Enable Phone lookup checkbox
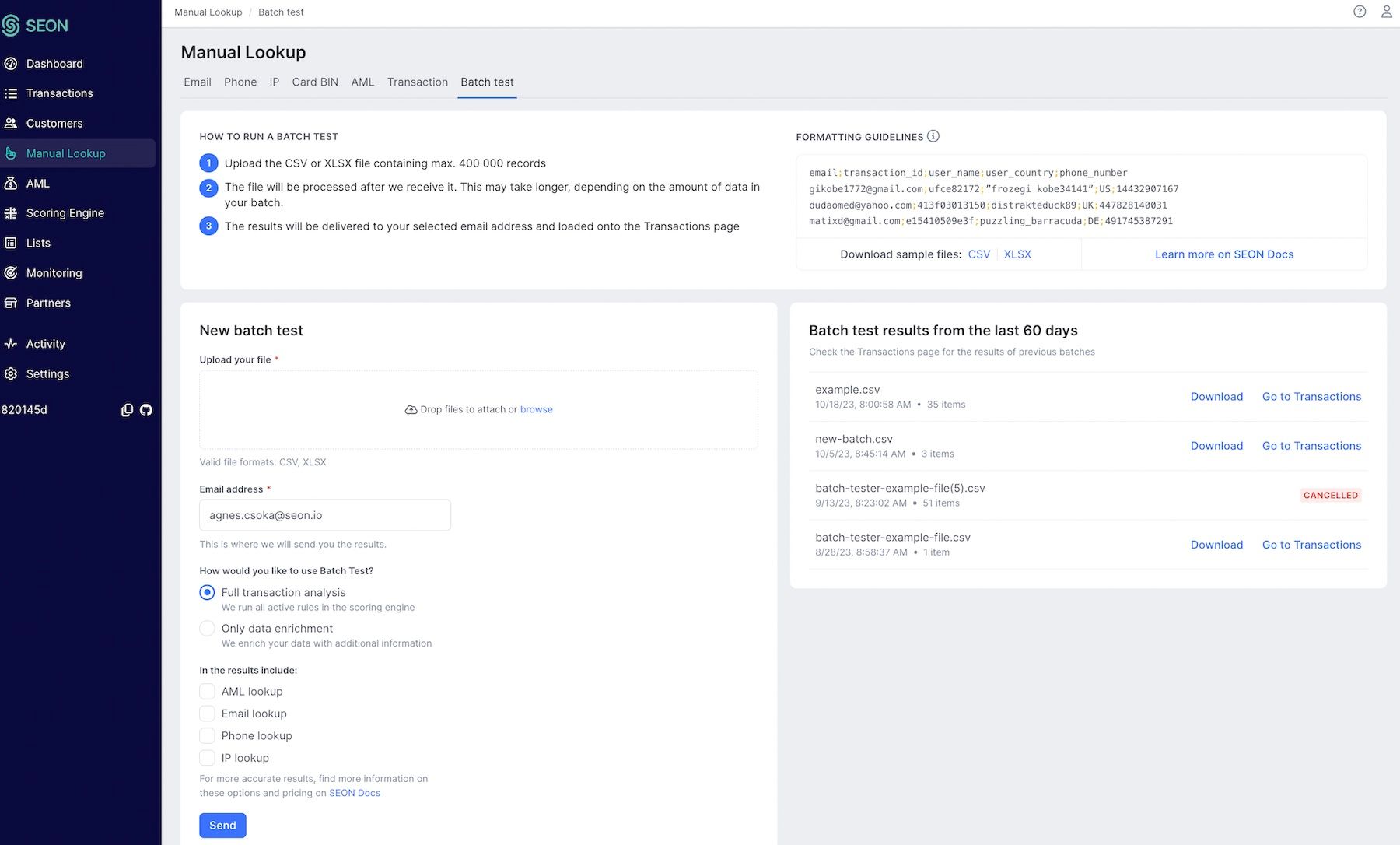The height and width of the screenshot is (845, 1400). click(x=207, y=736)
